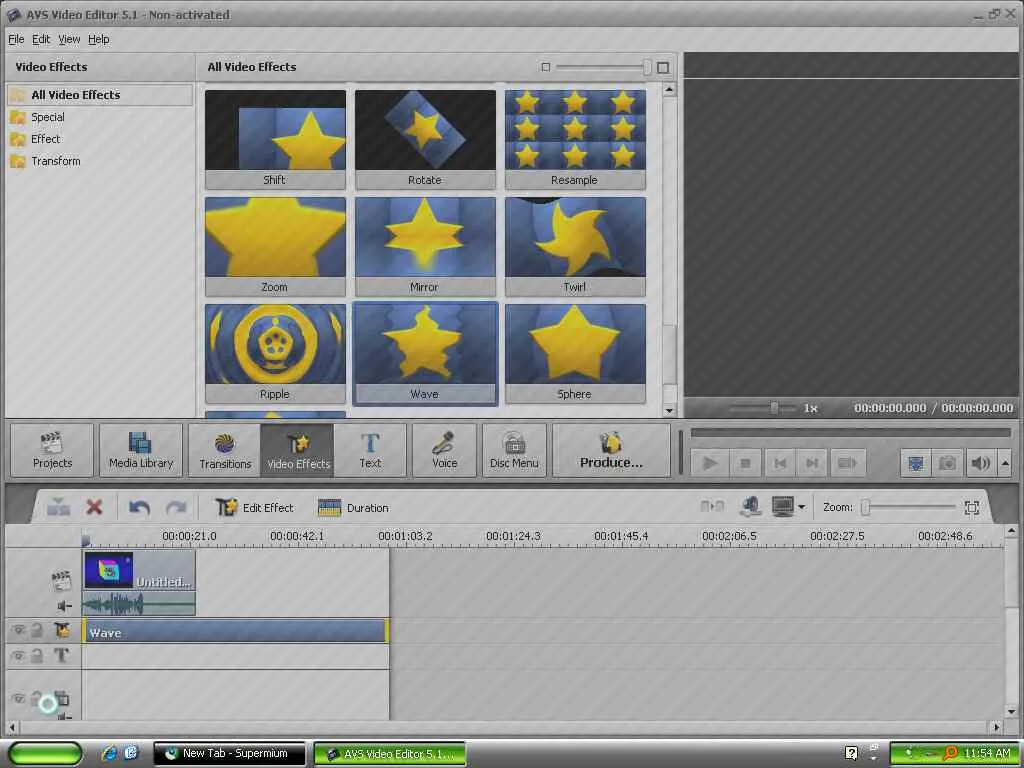The image size is (1024, 768).
Task: Undo the last action
Action: point(139,507)
